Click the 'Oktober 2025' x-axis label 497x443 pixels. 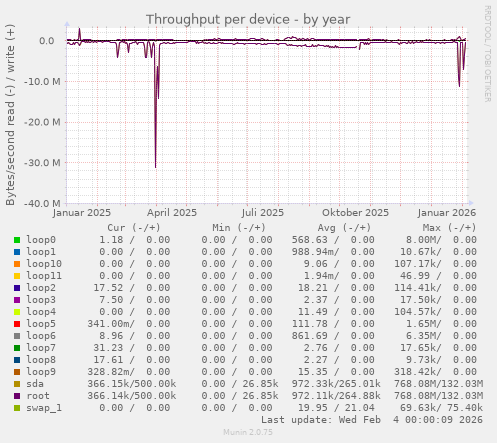click(355, 213)
